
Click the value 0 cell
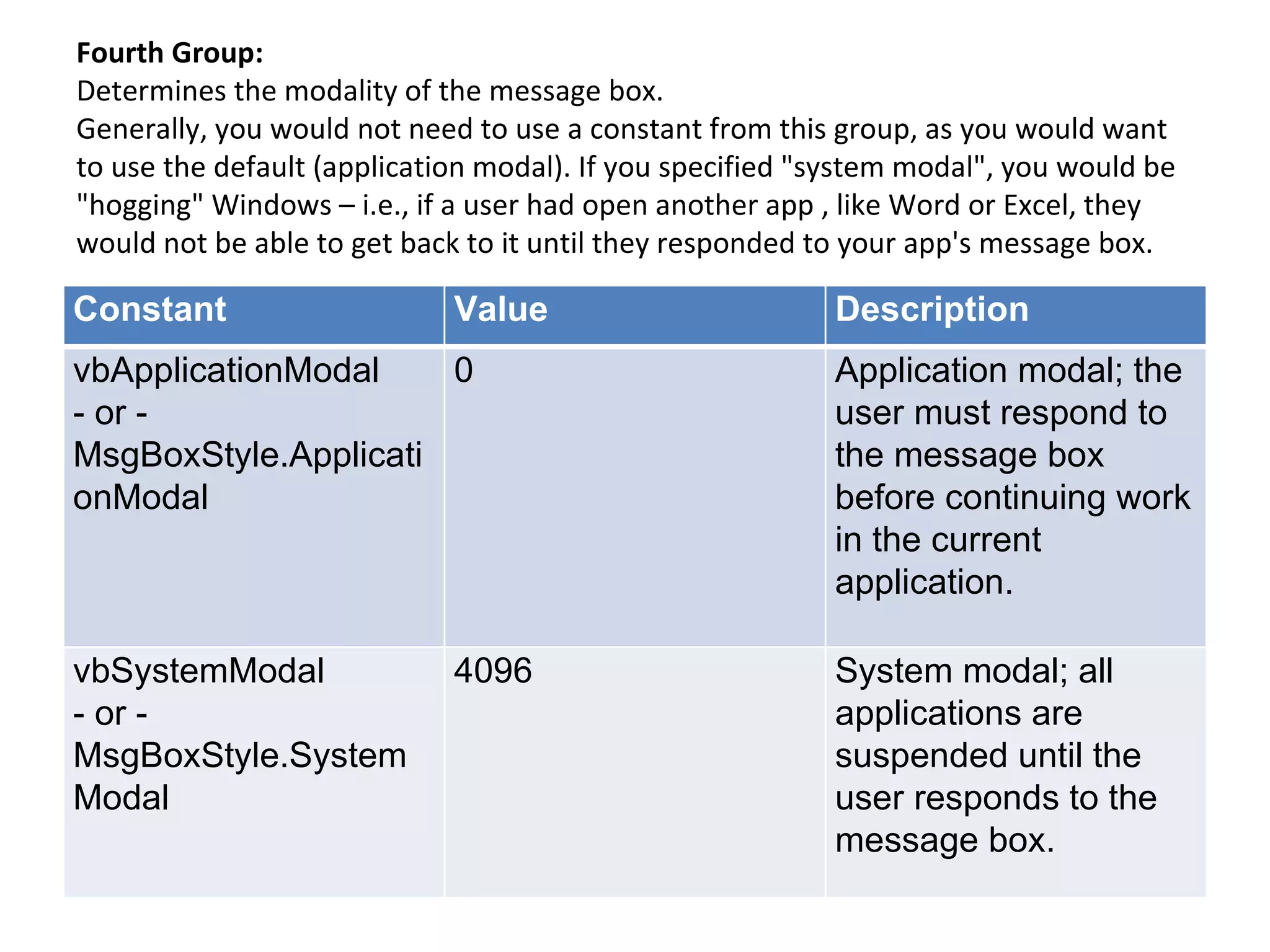click(463, 371)
